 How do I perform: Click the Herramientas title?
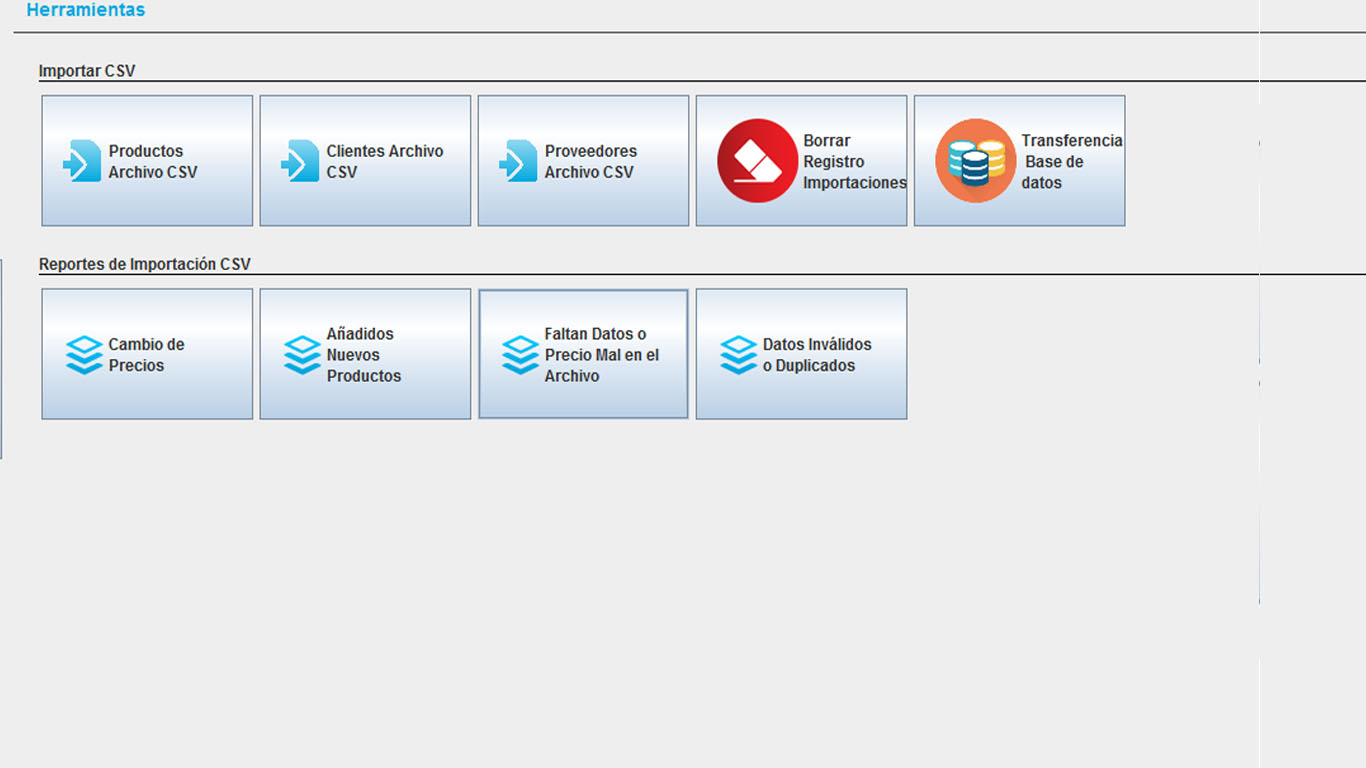coord(85,10)
